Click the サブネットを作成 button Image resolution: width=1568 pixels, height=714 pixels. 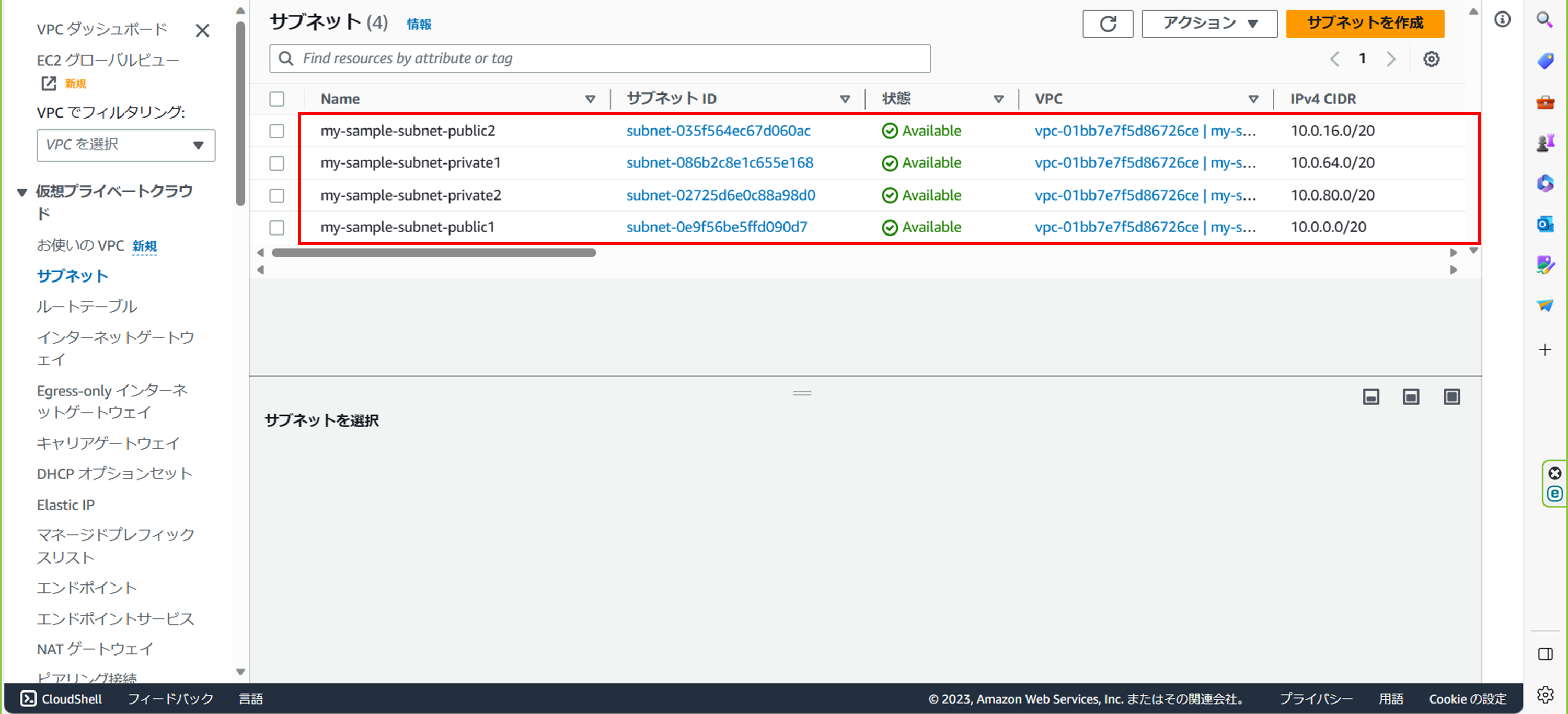(x=1365, y=24)
